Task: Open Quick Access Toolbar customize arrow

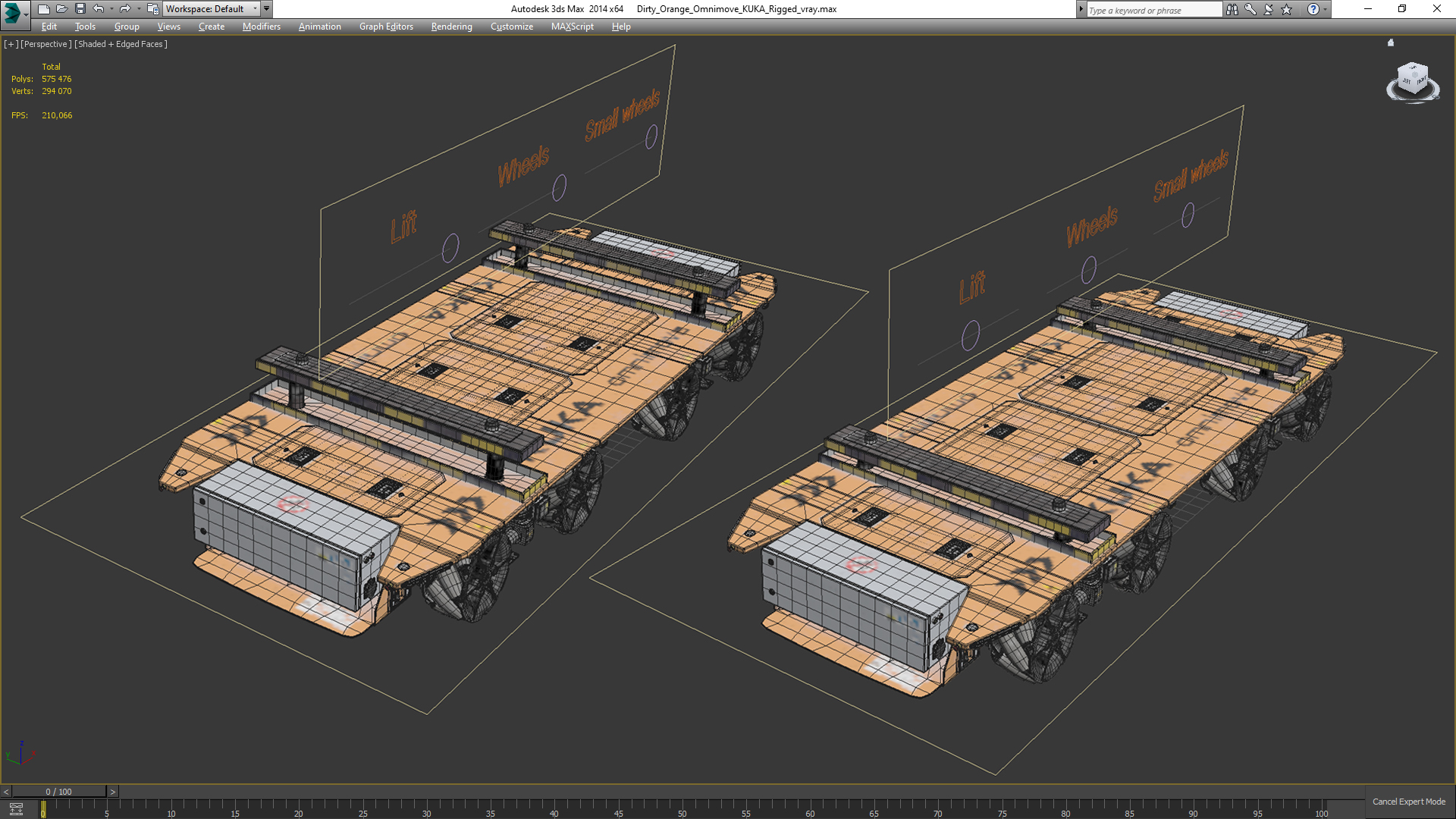Action: coord(267,9)
